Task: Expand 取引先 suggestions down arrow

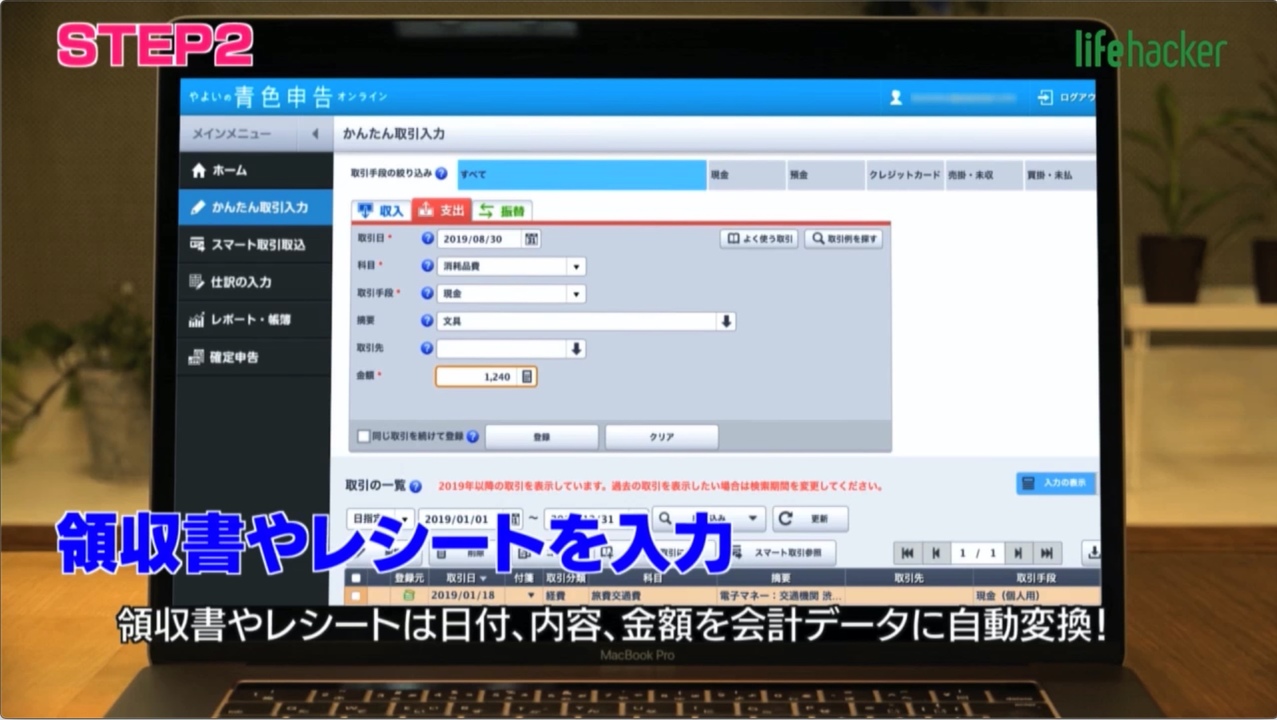Action: pyautogui.click(x=576, y=349)
